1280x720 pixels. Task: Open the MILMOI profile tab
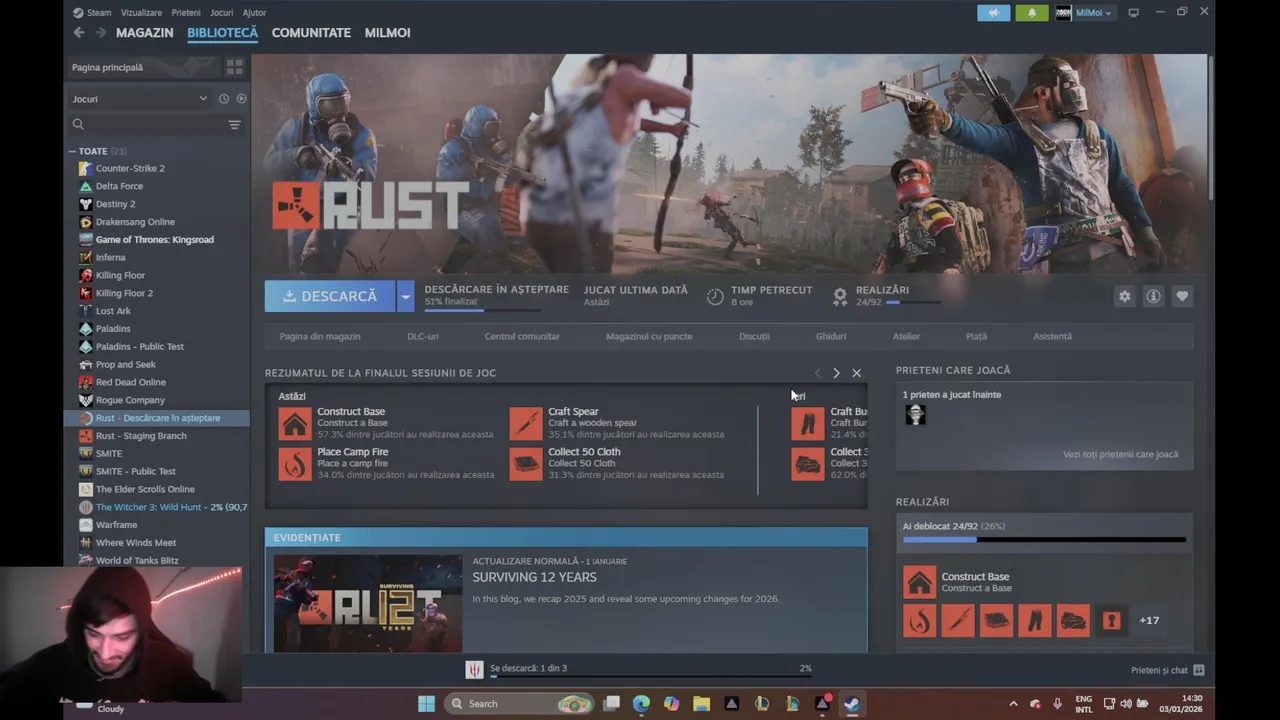(x=387, y=33)
